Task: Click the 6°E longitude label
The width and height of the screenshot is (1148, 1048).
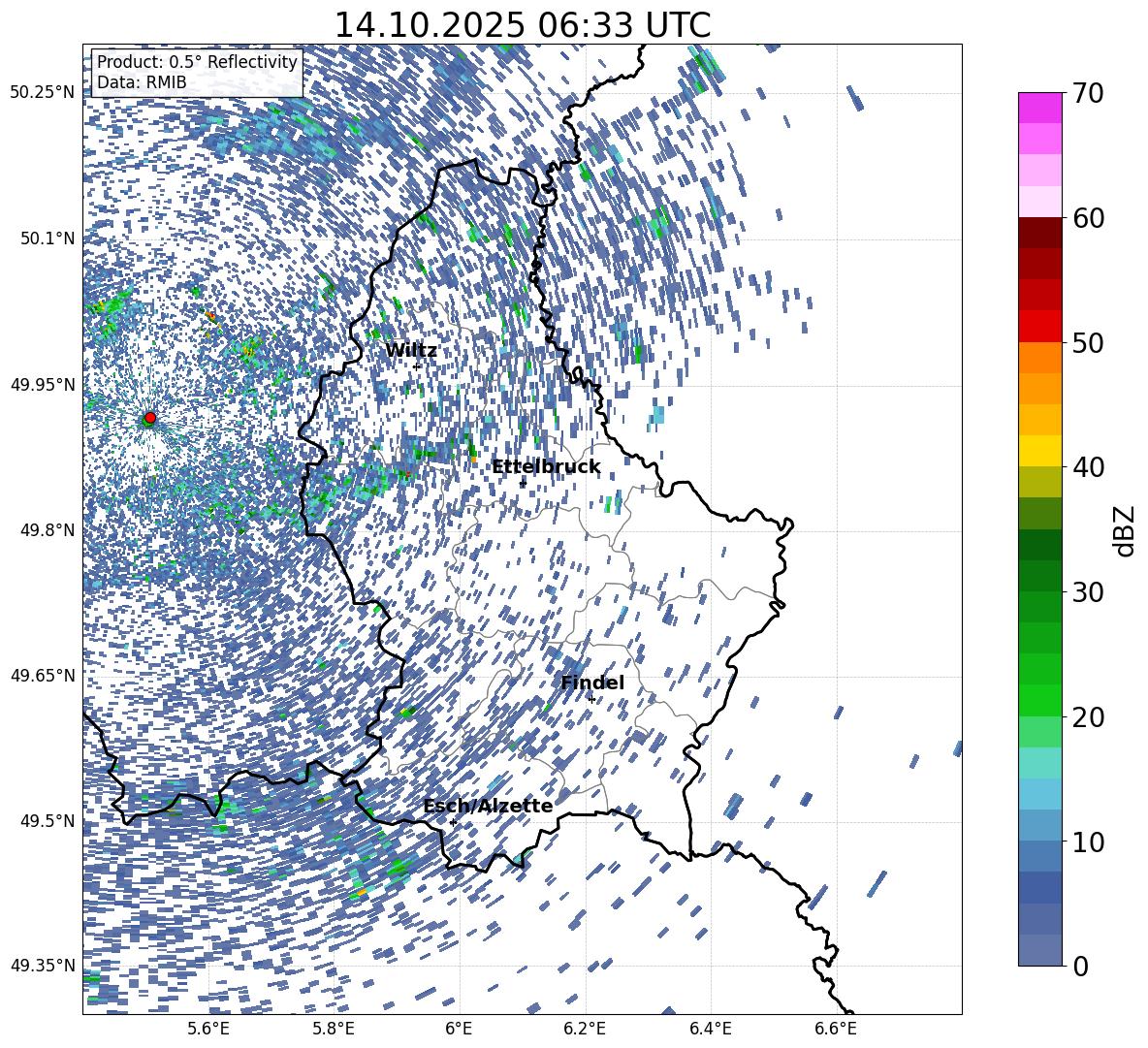Action: (x=459, y=1029)
